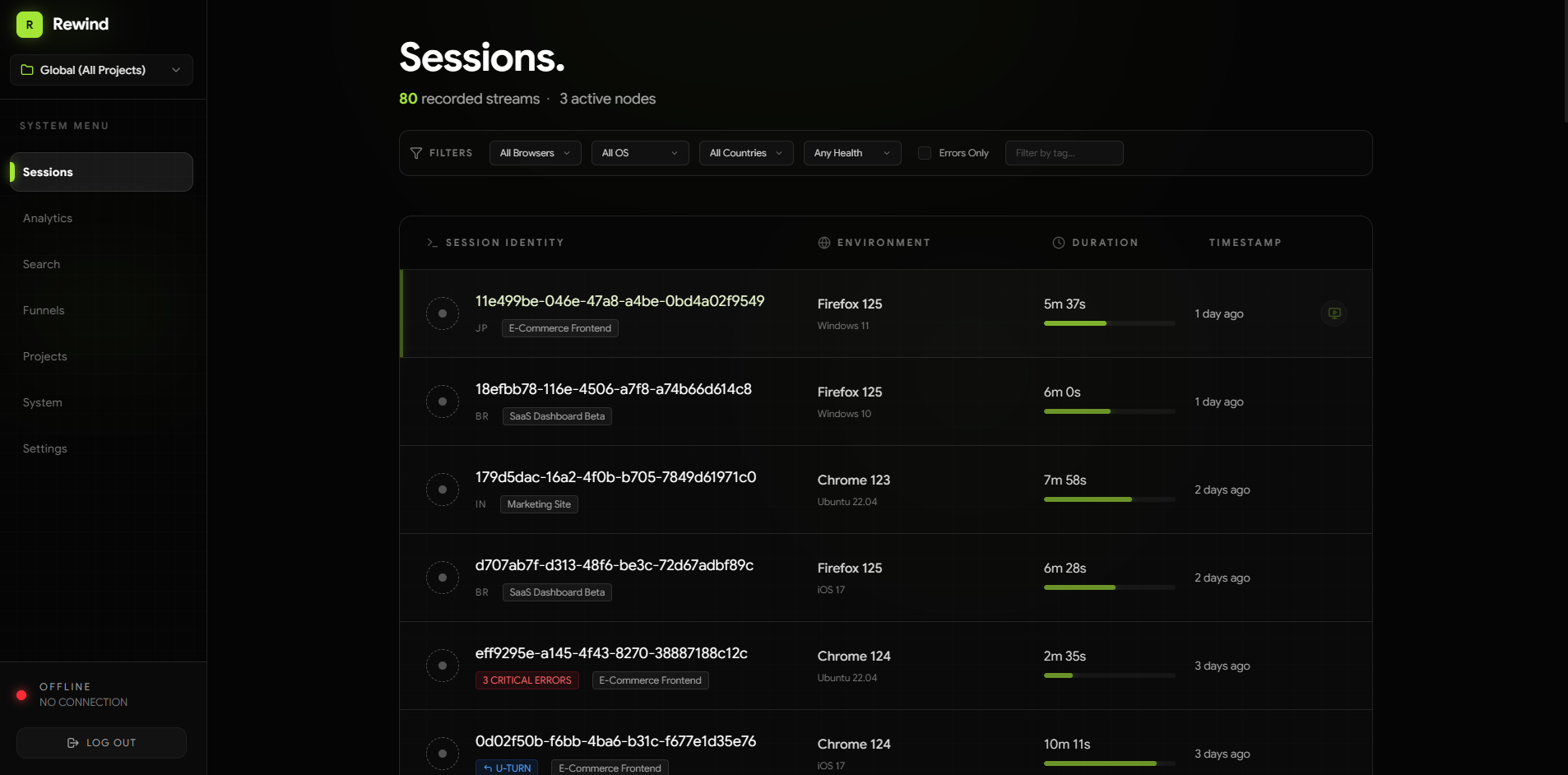Click E-Commerce Frontend tag on eff9295e row

[651, 680]
